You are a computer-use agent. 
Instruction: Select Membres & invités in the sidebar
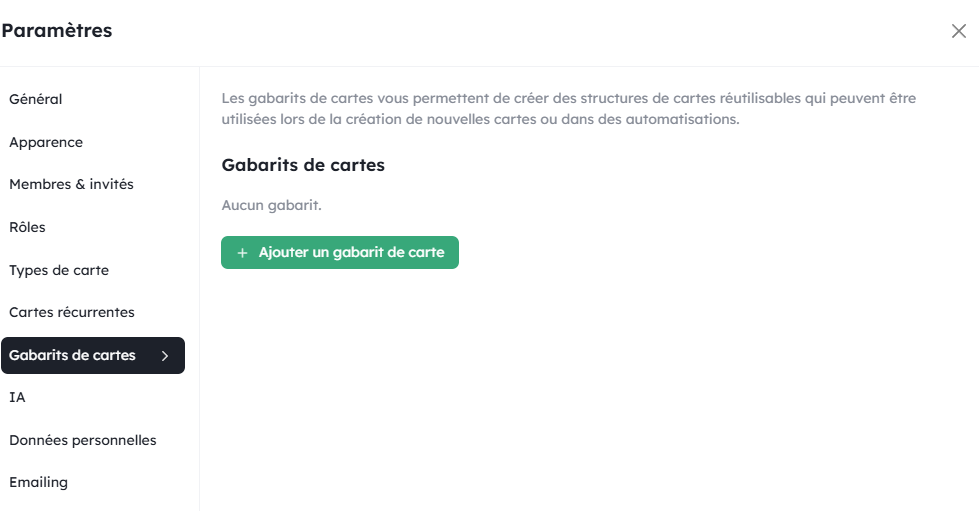click(x=71, y=184)
